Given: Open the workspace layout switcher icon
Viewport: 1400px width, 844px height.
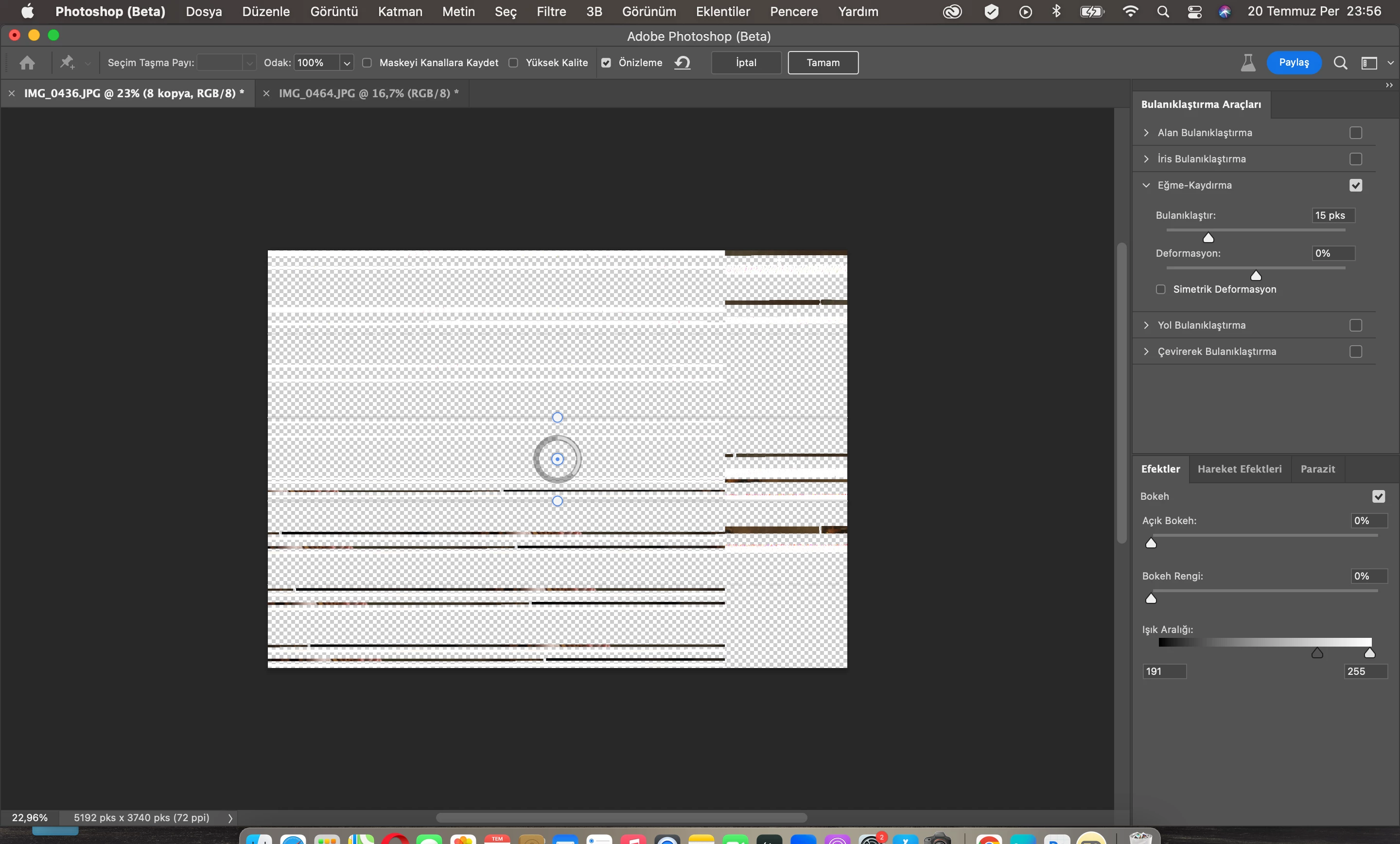Looking at the screenshot, I should click(x=1369, y=63).
